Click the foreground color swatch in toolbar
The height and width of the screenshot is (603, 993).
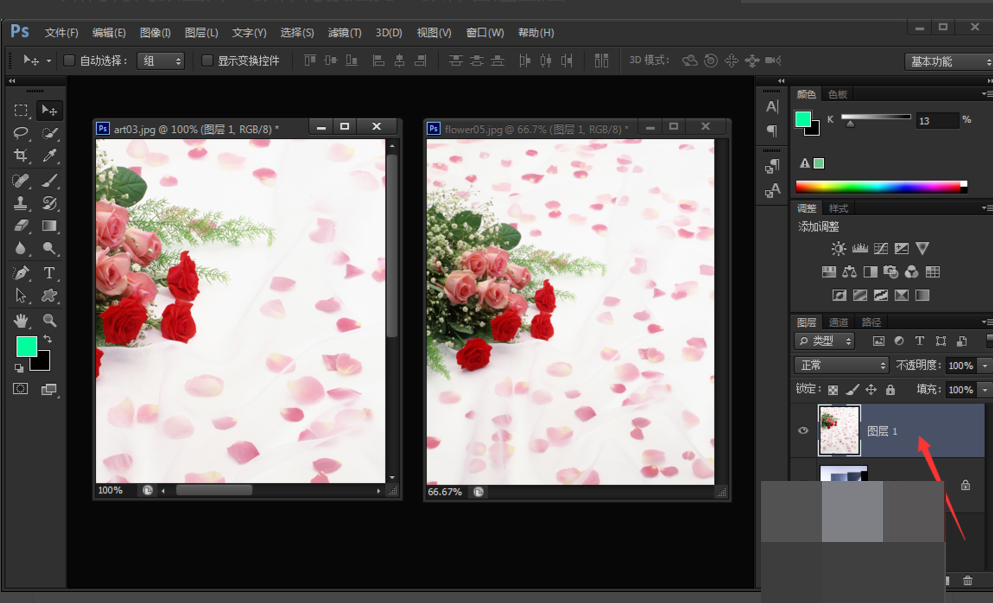26,346
